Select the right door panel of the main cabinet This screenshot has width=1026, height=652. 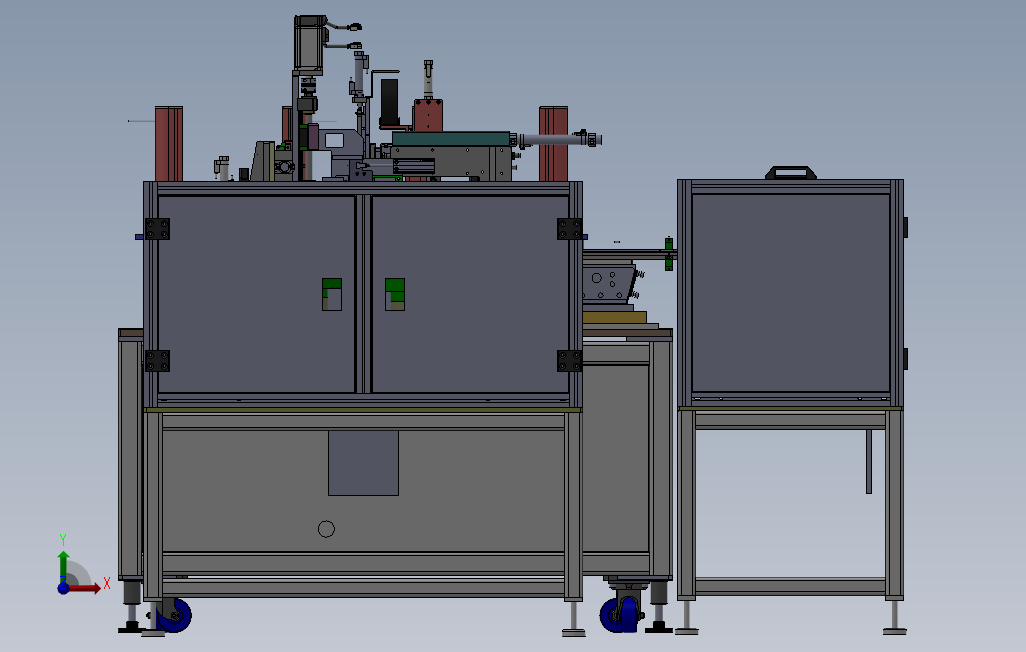click(470, 294)
